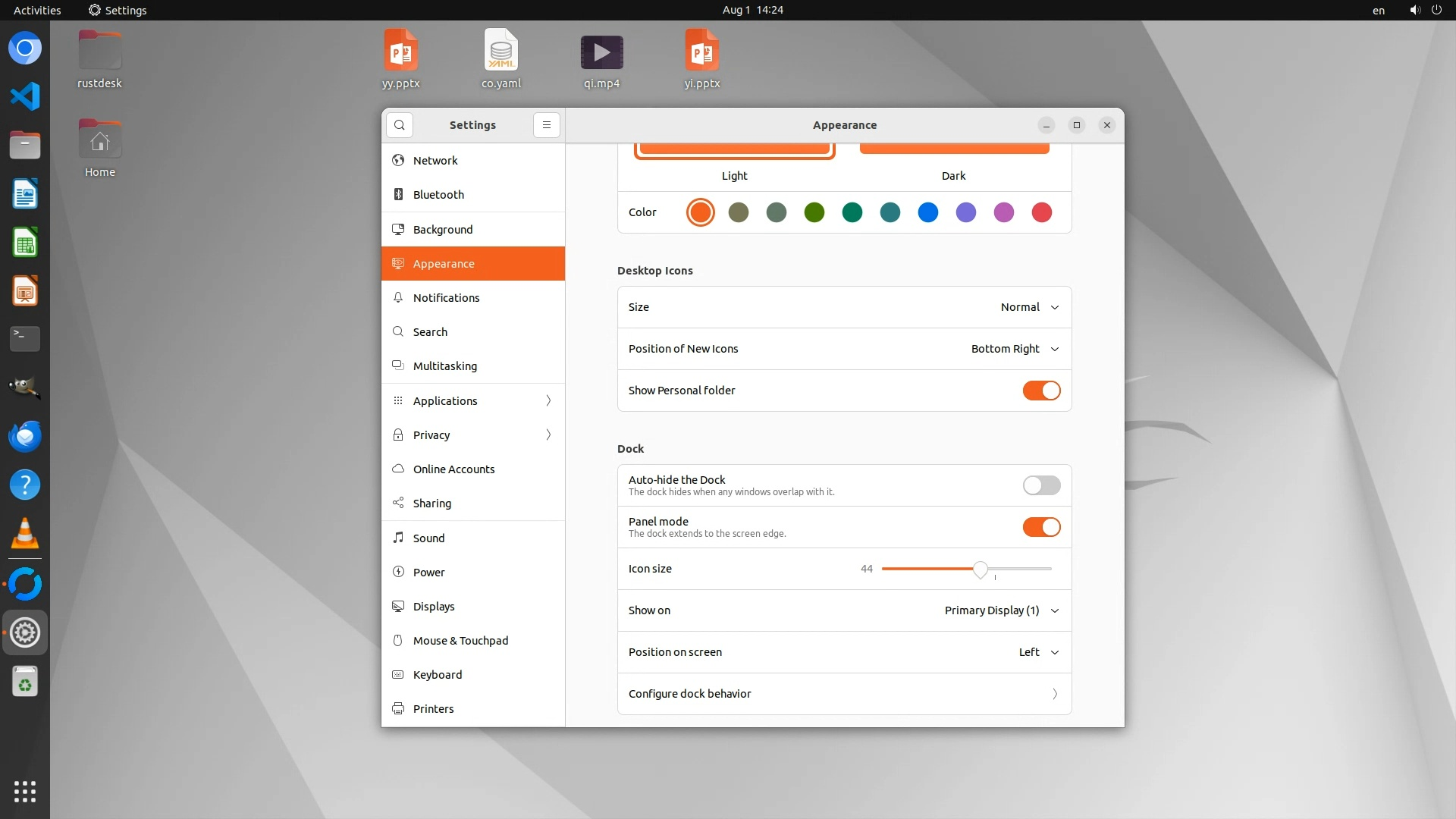Click Activities in the top bar
The height and width of the screenshot is (819, 1456).
point(37,10)
